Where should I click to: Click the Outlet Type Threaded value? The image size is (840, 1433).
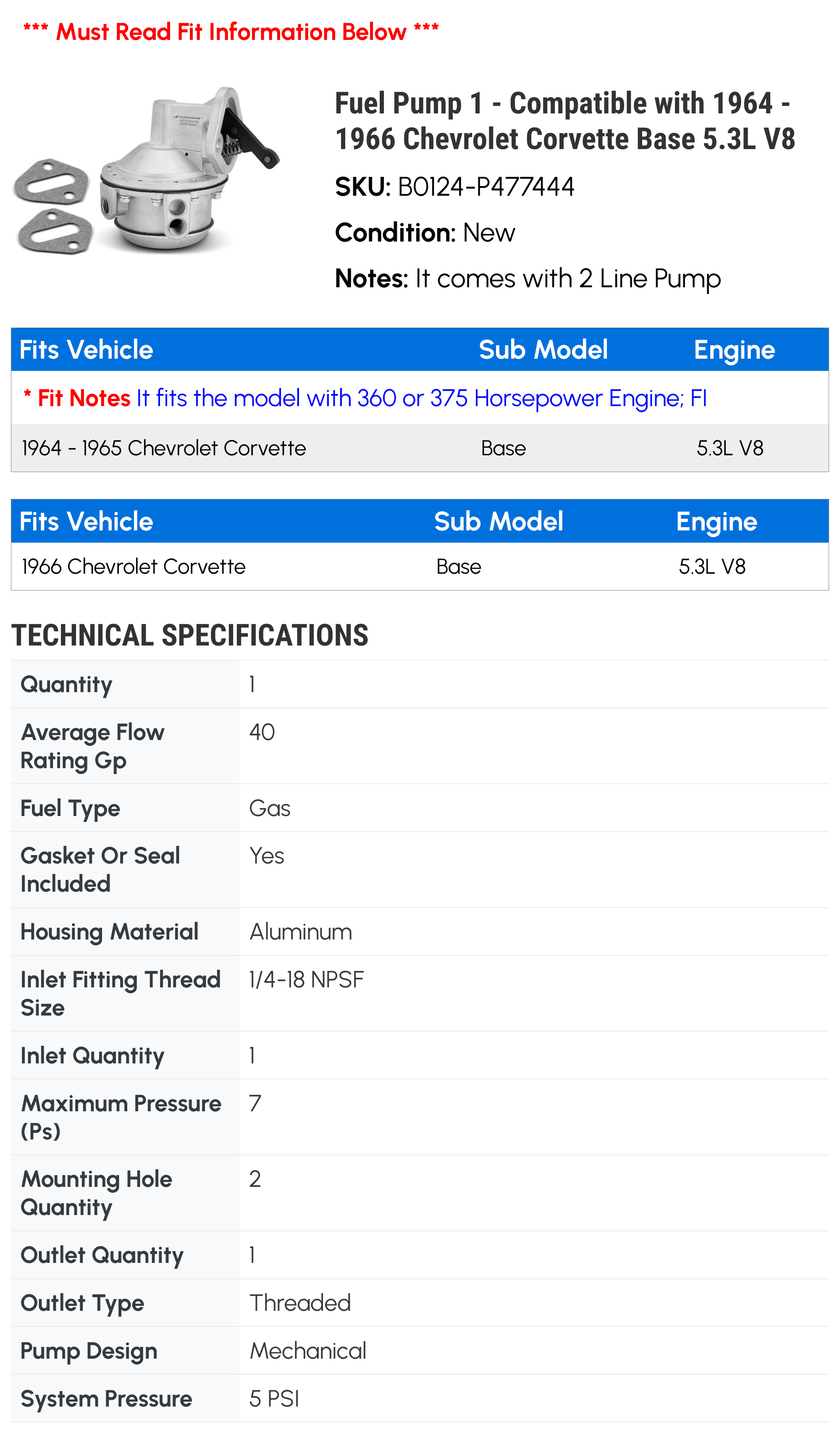pos(300,1303)
